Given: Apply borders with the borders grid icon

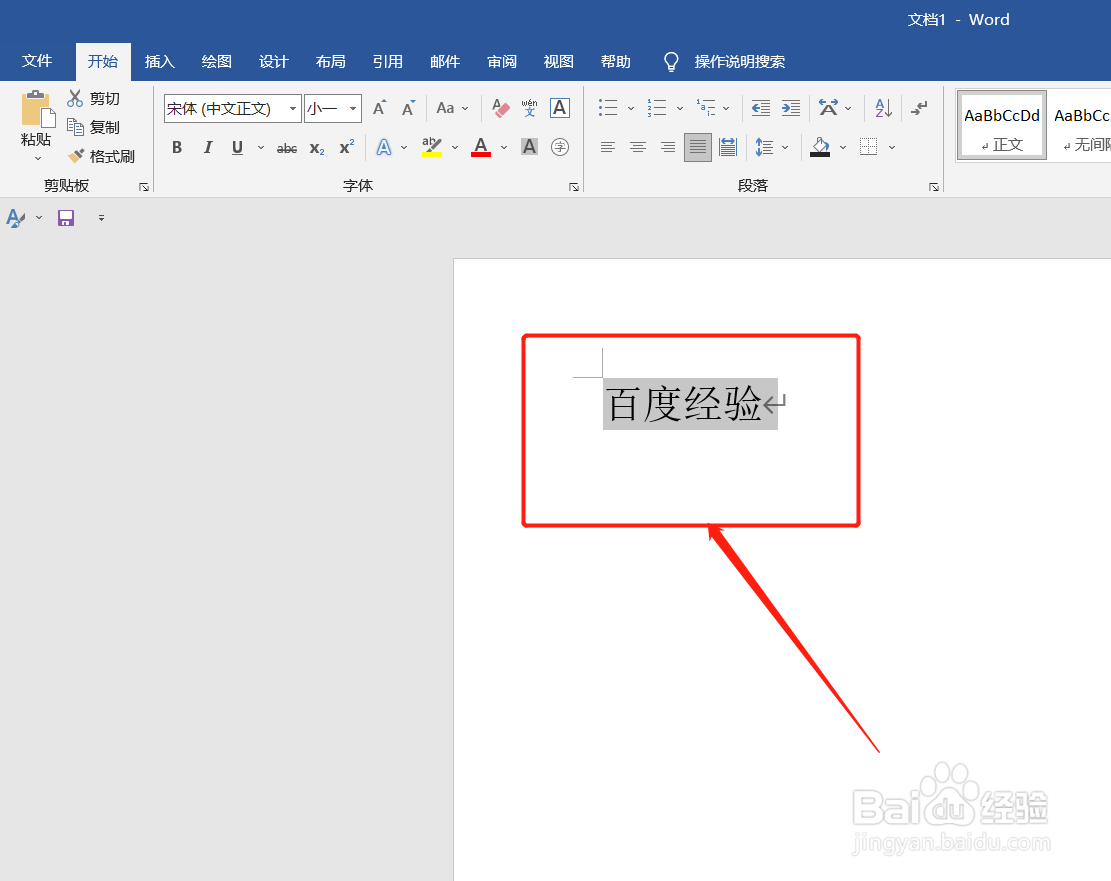Looking at the screenshot, I should (x=868, y=147).
